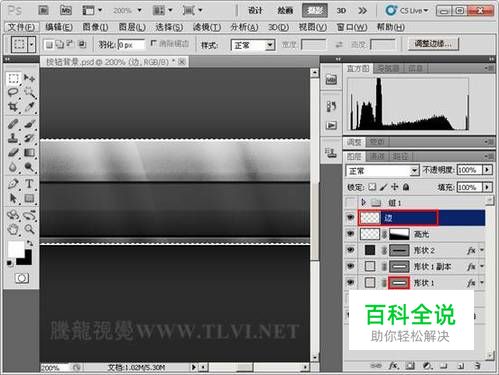Image resolution: width=499 pixels, height=375 pixels.
Task: Select the Rectangular Marquee tool
Action: (13, 79)
